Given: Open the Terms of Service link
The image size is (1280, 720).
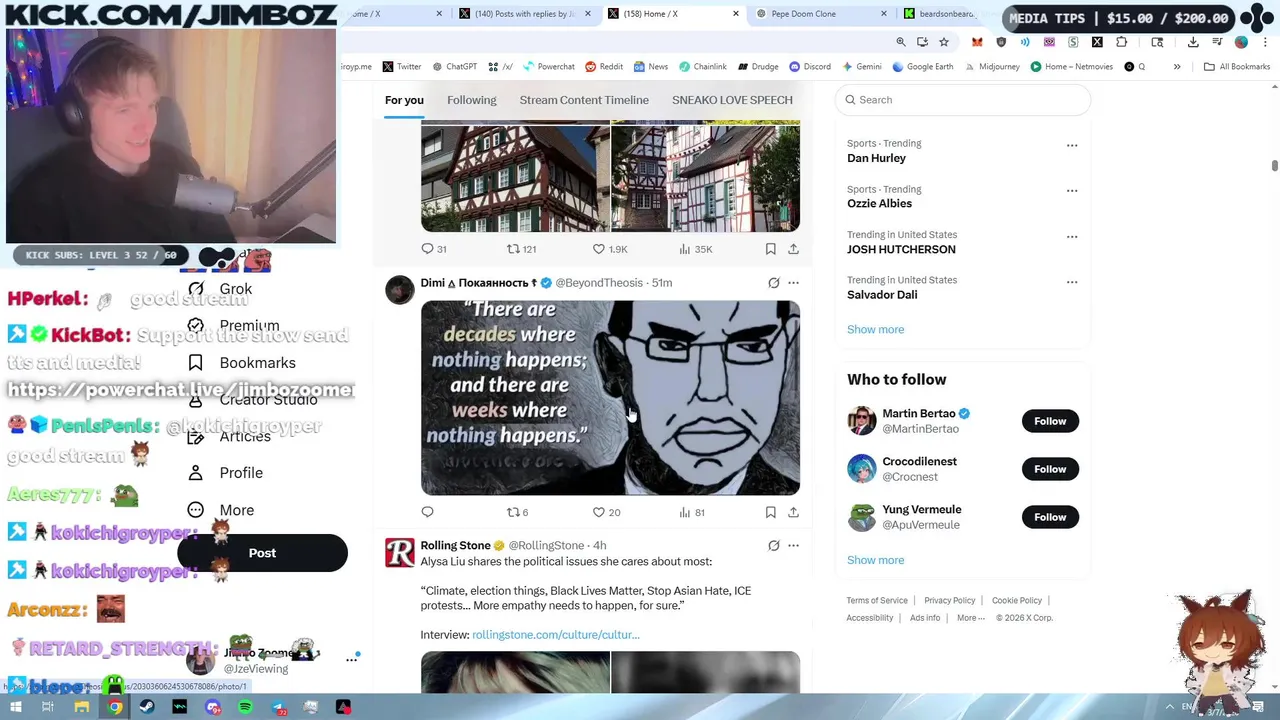Looking at the screenshot, I should [x=877, y=601].
